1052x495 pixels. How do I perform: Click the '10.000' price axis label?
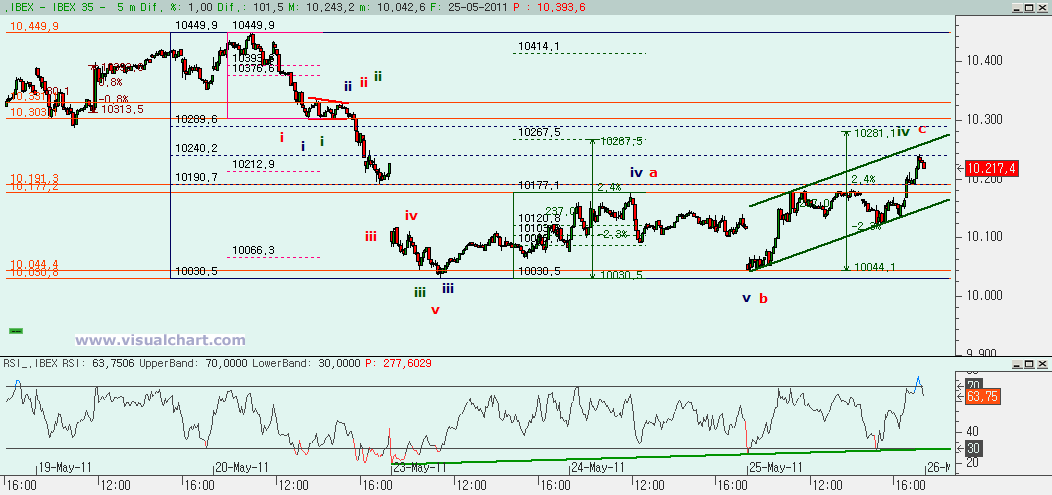click(983, 295)
